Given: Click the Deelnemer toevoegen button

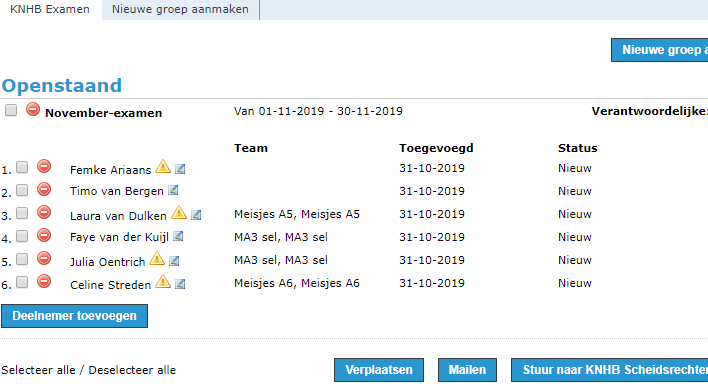Looking at the screenshot, I should (x=75, y=316).
